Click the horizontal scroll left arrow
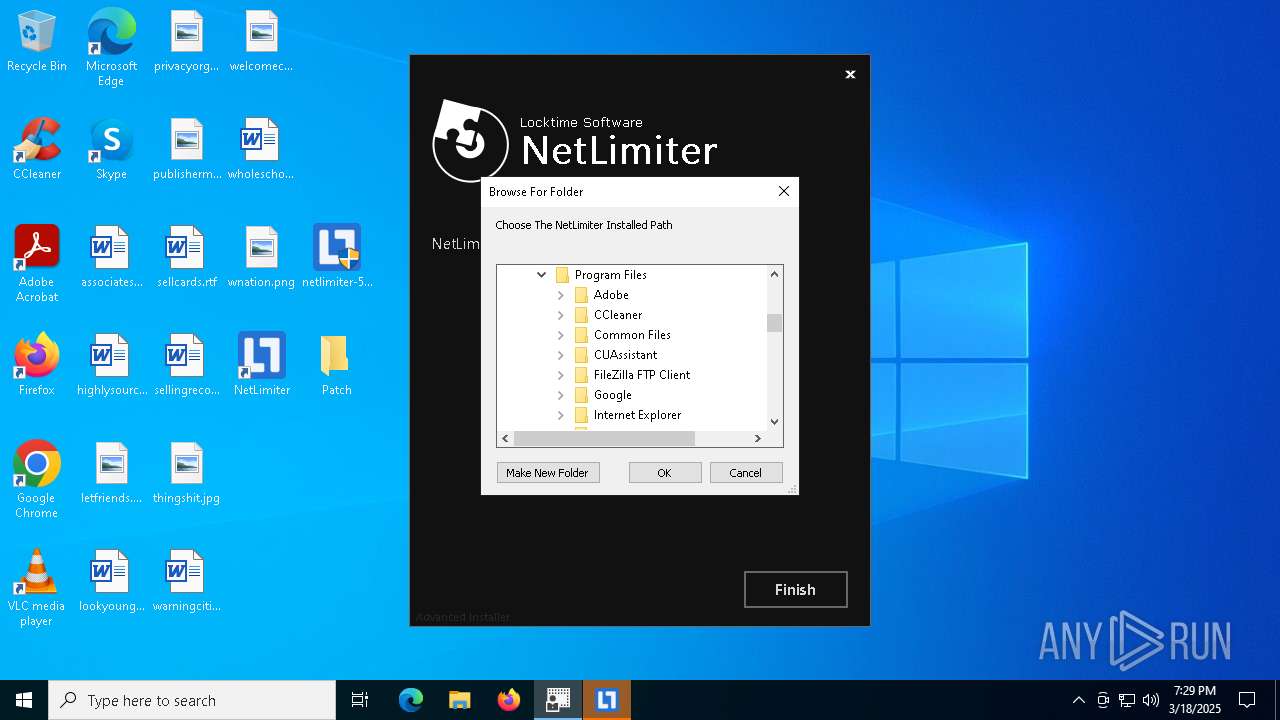The image size is (1280, 720). click(x=505, y=438)
